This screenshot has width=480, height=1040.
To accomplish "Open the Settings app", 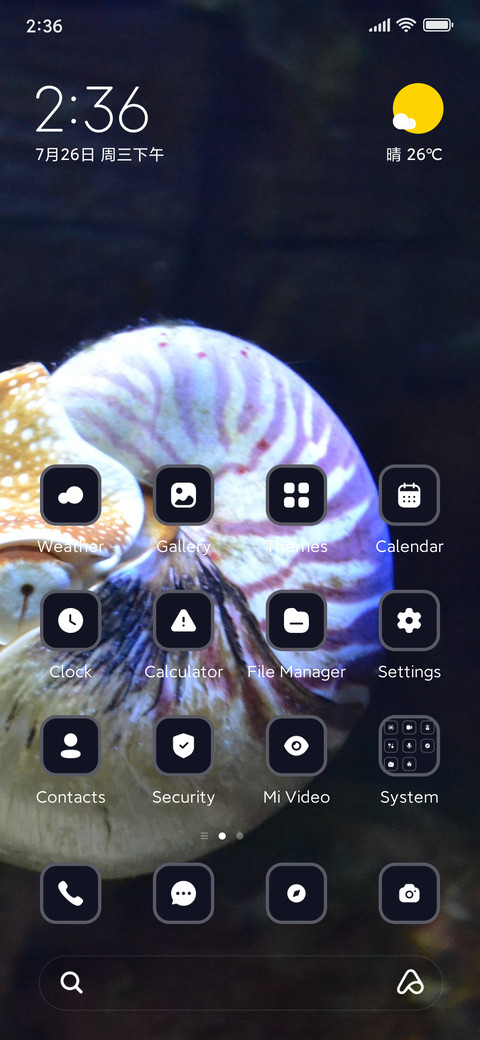I will (x=409, y=620).
